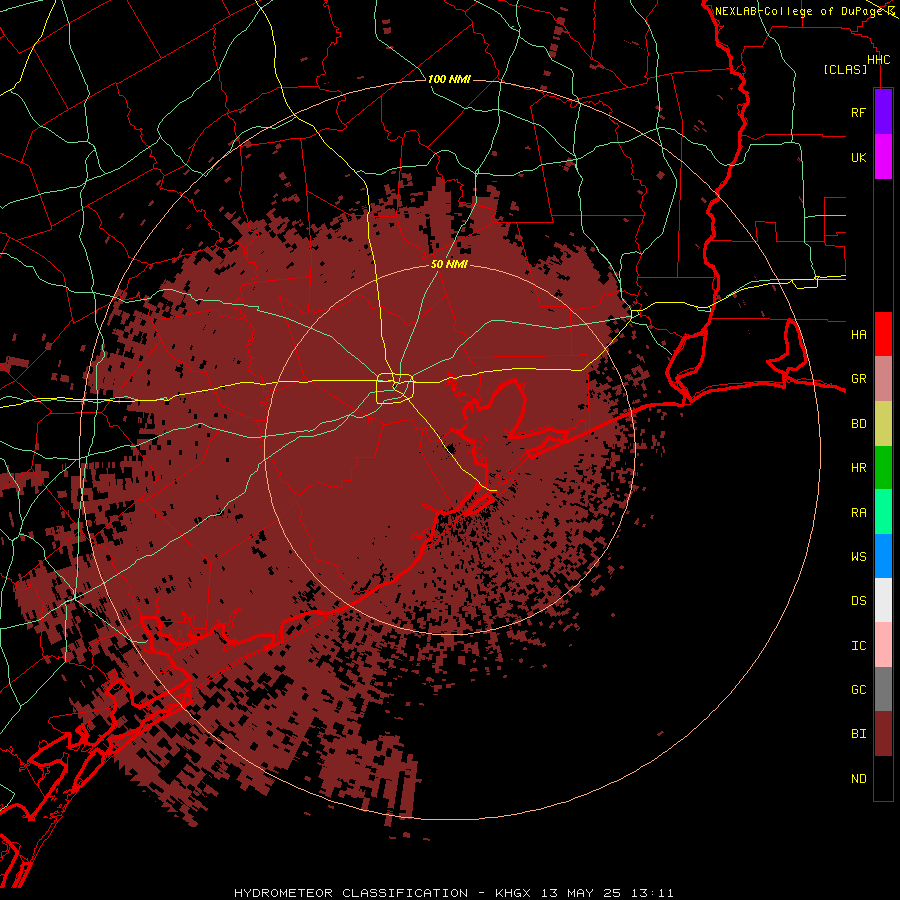The width and height of the screenshot is (900, 900).
Task: Click the BD yellow legend swatch
Action: tap(883, 423)
